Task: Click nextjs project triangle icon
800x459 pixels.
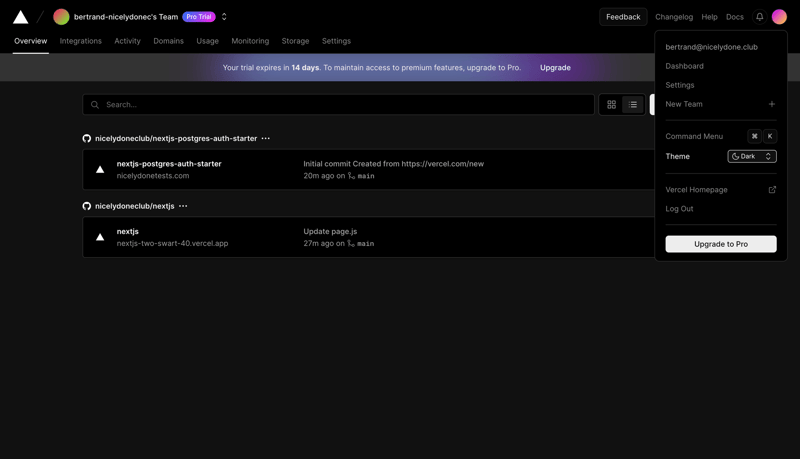Action: [100, 237]
